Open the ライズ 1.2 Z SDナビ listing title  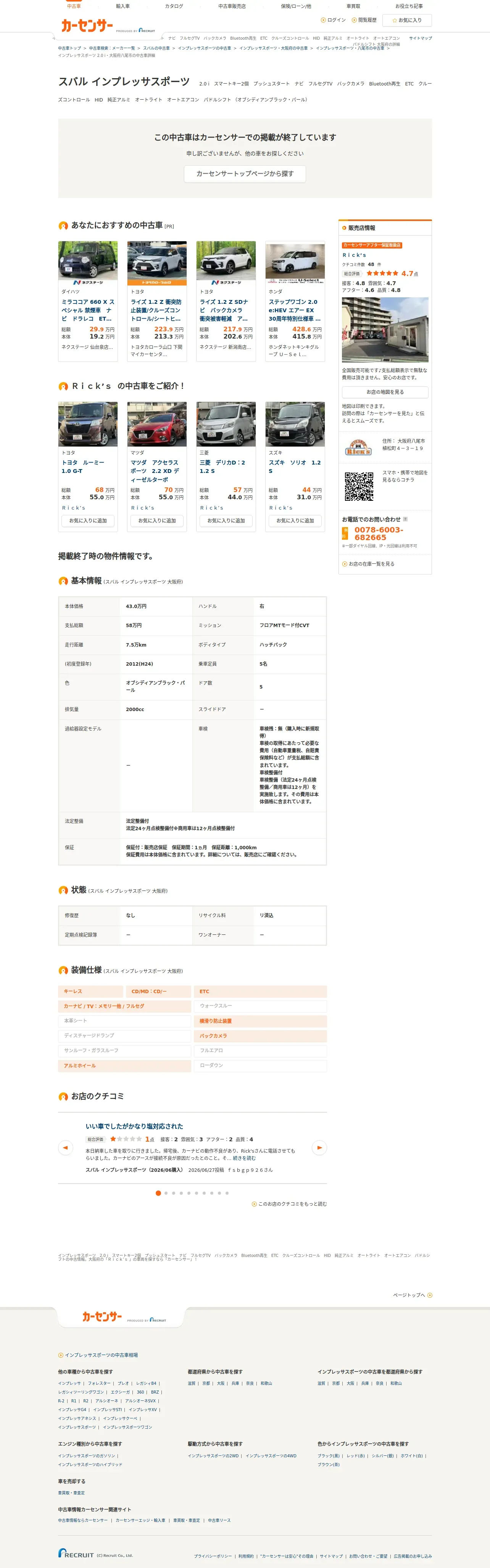225,310
